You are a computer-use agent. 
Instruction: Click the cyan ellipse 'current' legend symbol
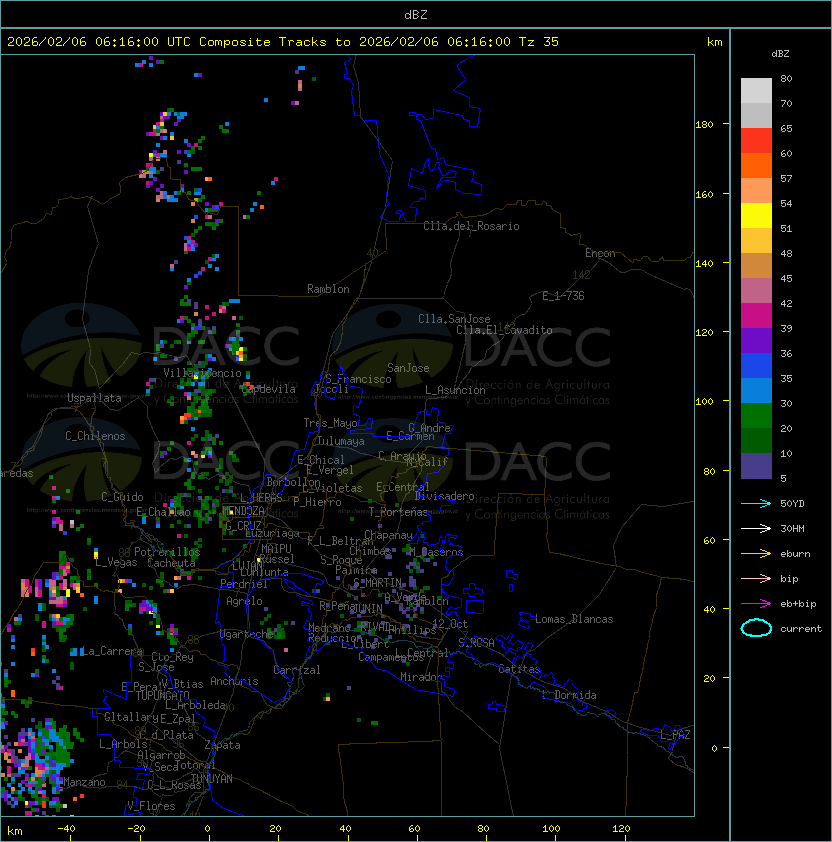coord(756,628)
